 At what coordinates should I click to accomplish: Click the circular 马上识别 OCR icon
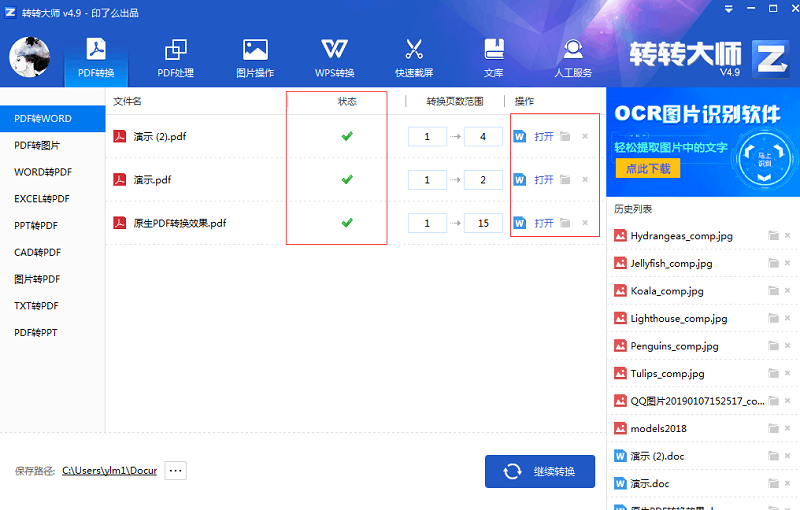click(764, 158)
